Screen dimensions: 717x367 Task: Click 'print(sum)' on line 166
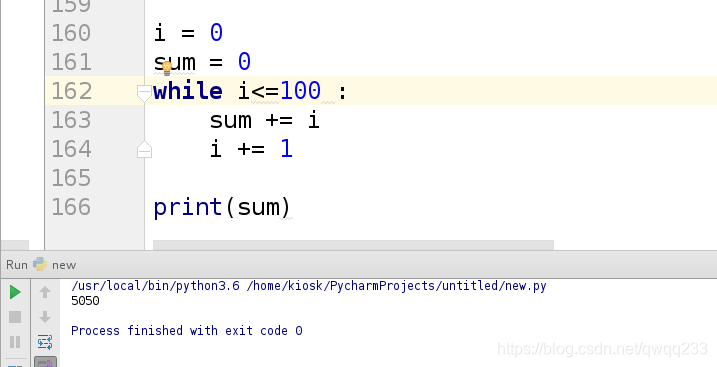pyautogui.click(x=222, y=207)
